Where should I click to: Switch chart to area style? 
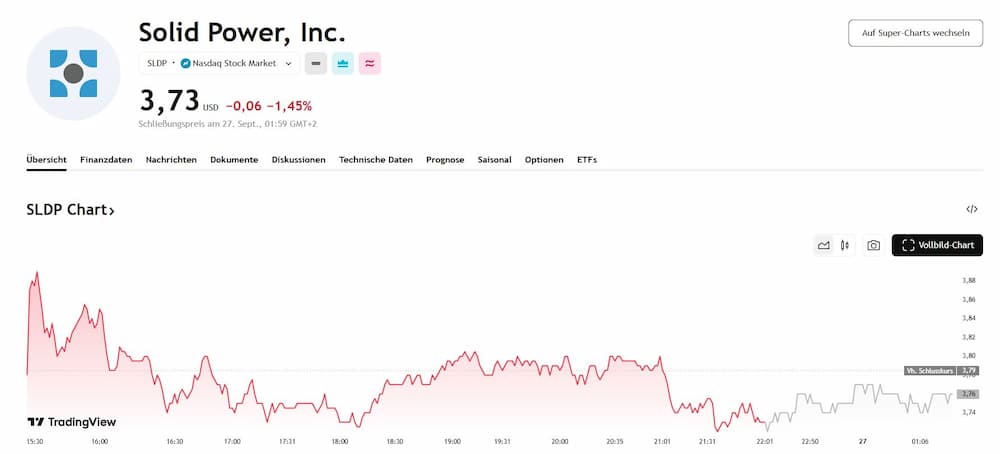click(x=823, y=245)
